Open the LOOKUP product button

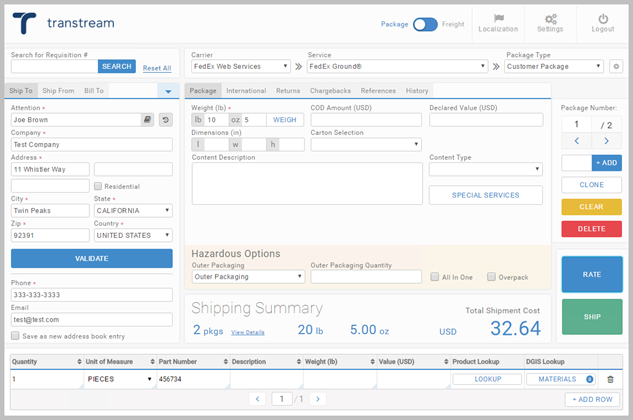click(487, 379)
